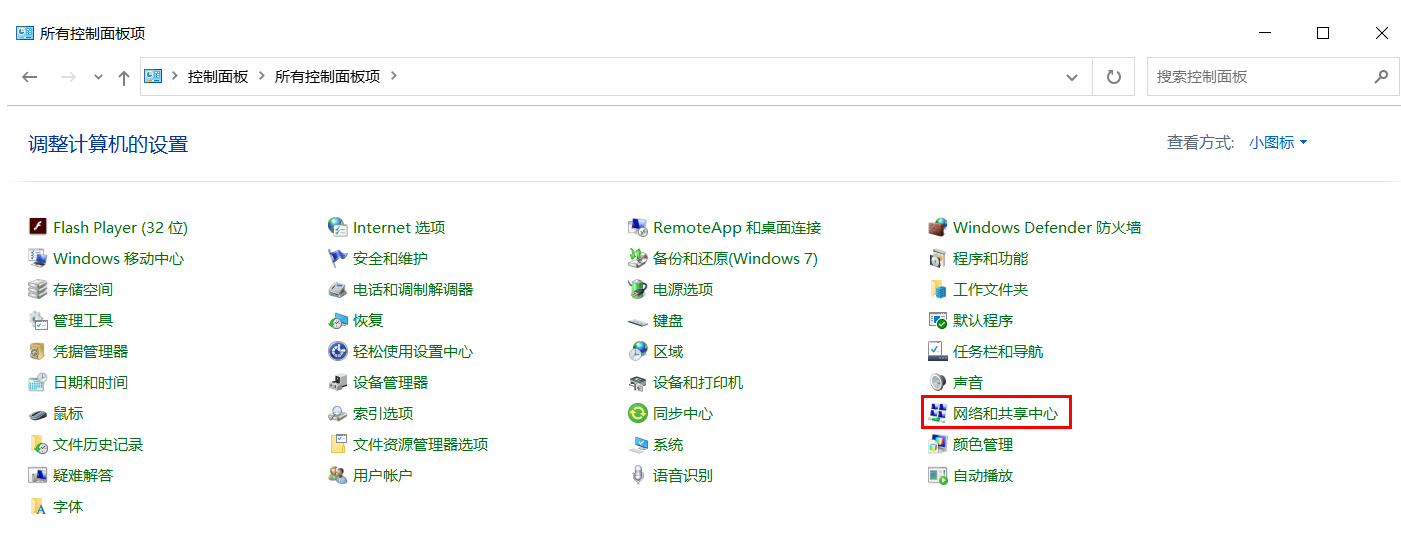Click the control panel icon in address bar
This screenshot has width=1401, height=540.
tap(153, 76)
